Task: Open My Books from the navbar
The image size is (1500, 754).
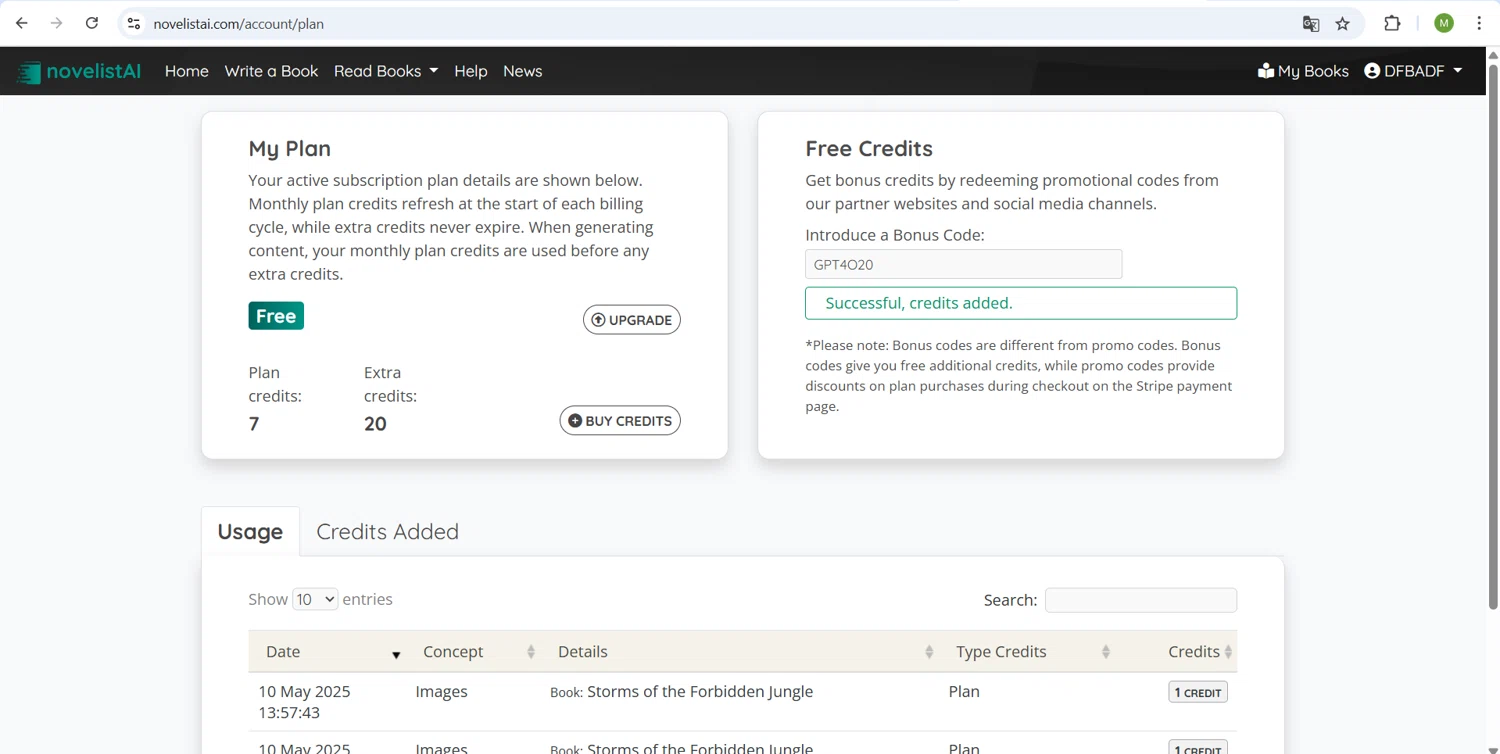Action: point(1303,71)
